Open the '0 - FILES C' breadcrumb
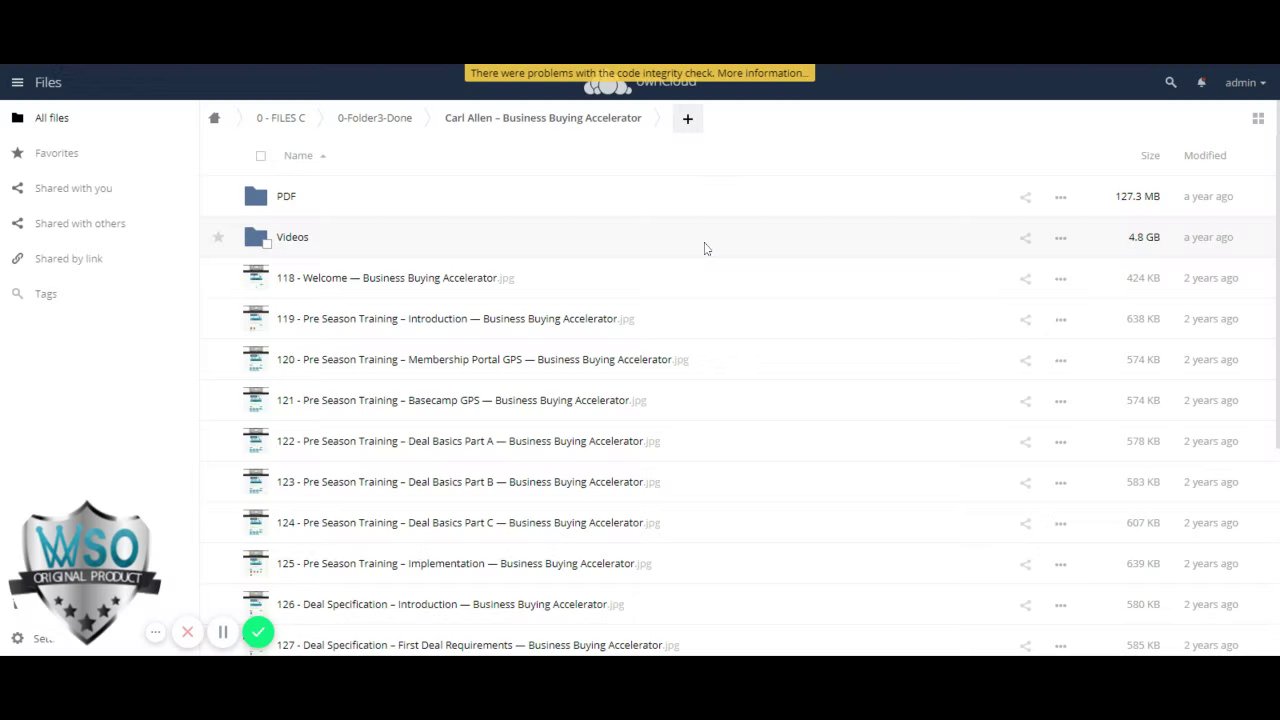The height and width of the screenshot is (720, 1280). pyautogui.click(x=281, y=118)
